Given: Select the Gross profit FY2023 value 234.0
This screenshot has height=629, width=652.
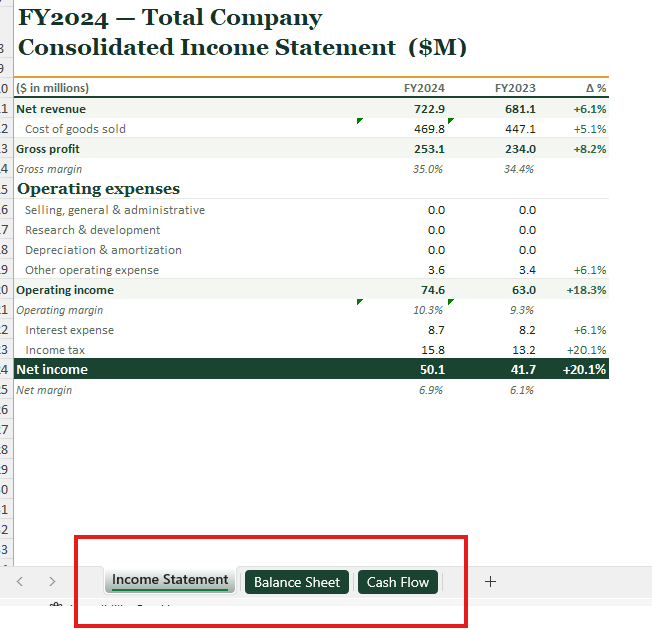Looking at the screenshot, I should 520,149.
